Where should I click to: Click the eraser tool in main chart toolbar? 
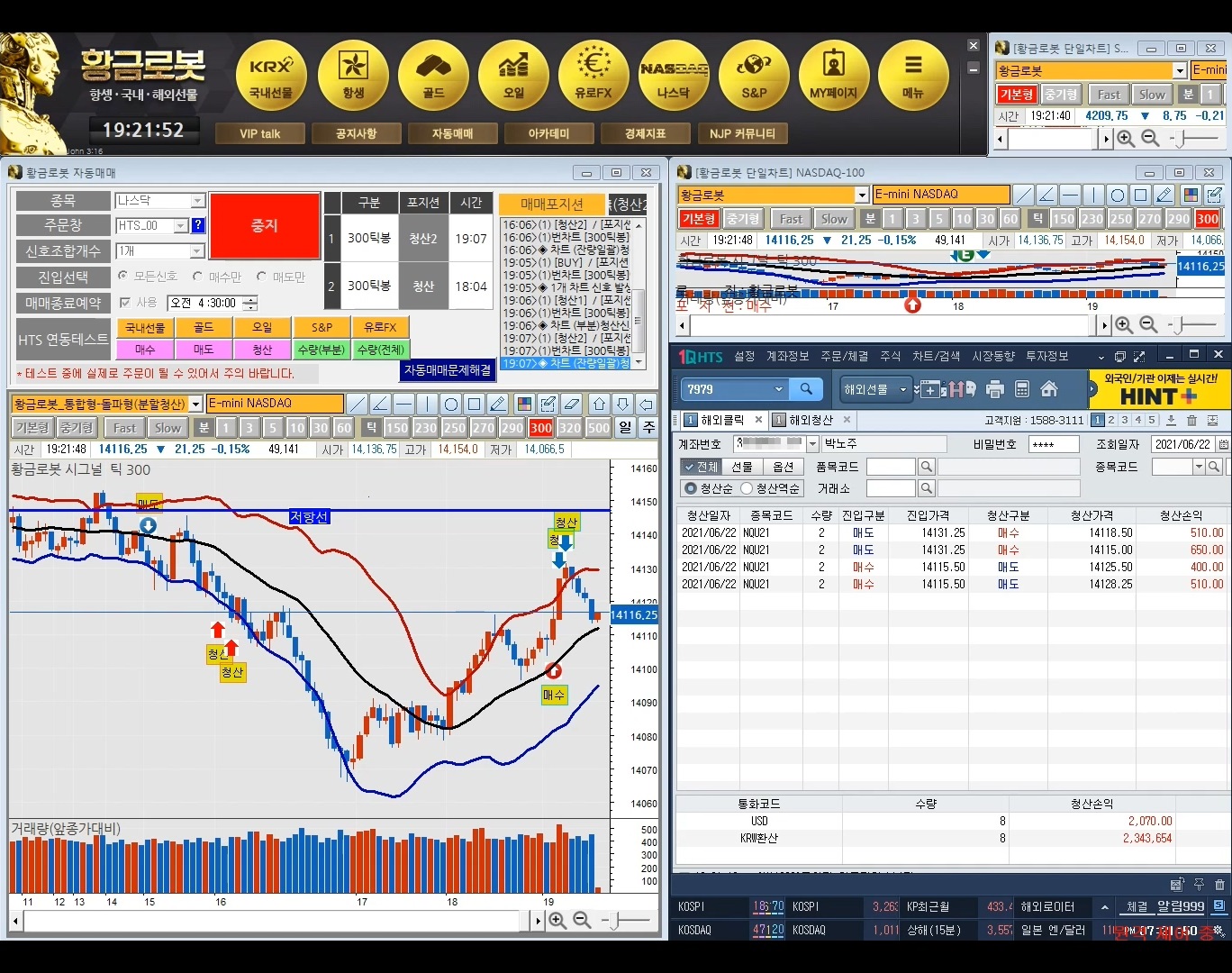[x=571, y=404]
